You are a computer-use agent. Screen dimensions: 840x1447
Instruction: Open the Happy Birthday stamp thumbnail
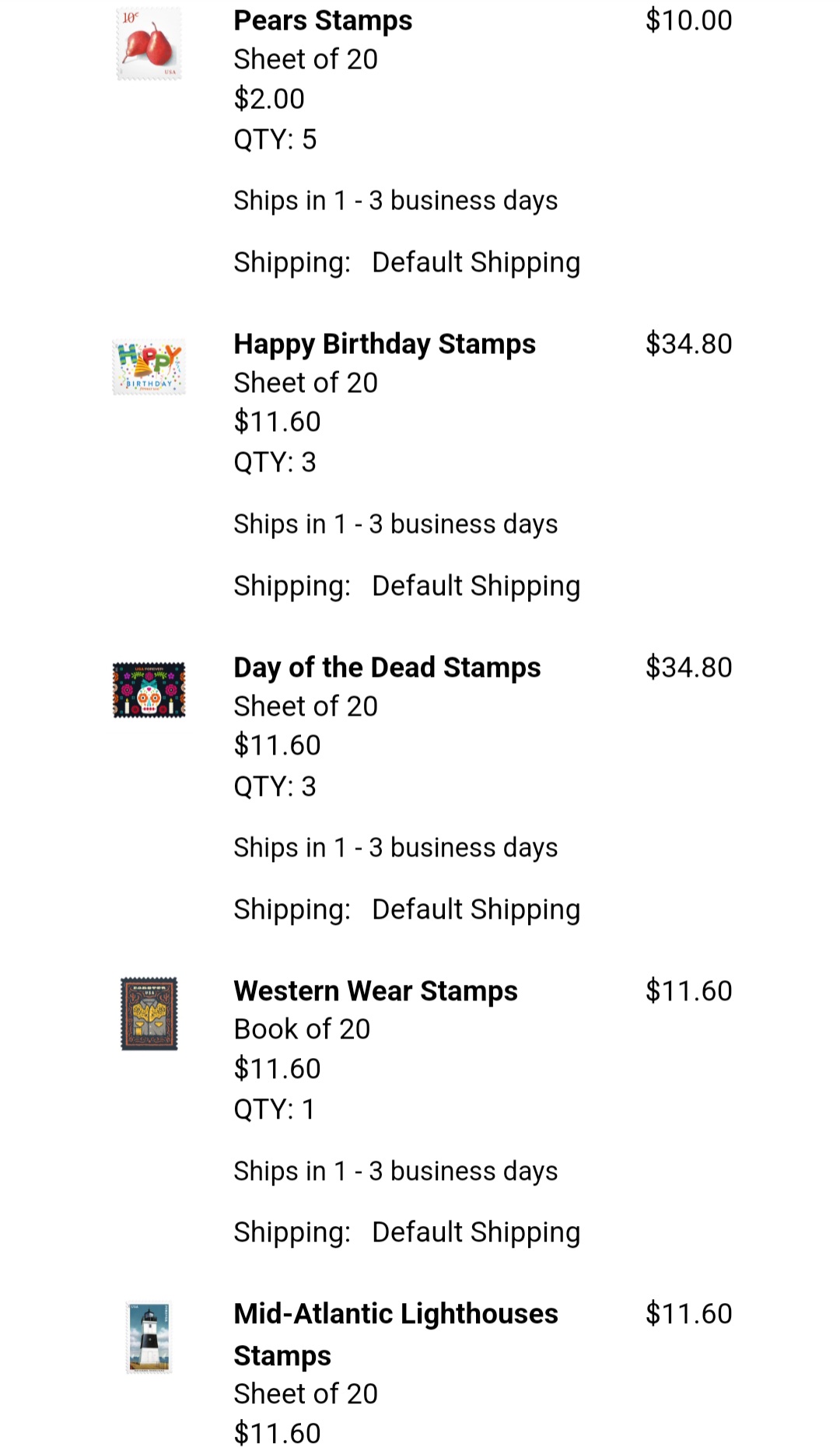tap(149, 367)
